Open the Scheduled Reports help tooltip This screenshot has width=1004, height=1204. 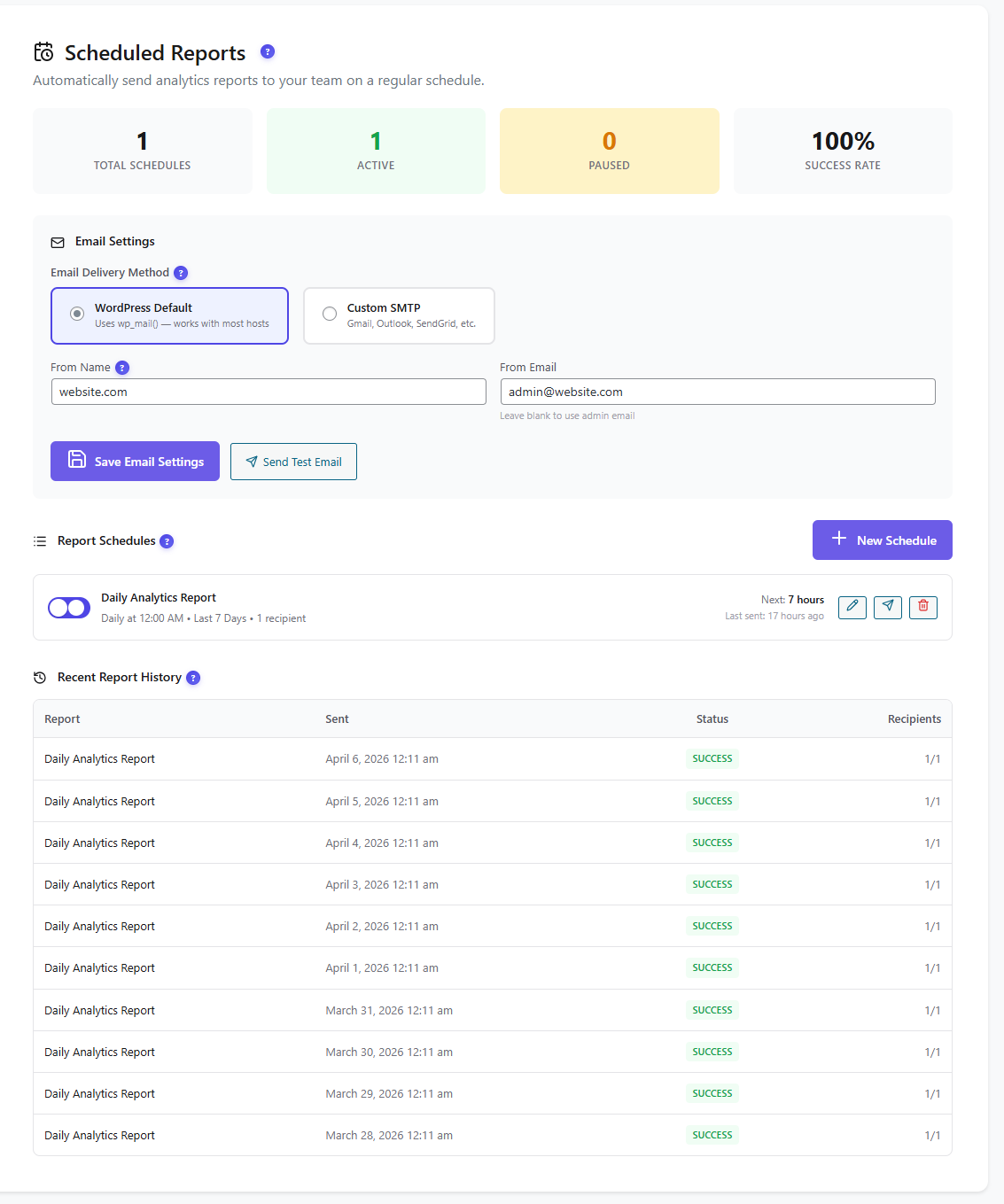(267, 52)
